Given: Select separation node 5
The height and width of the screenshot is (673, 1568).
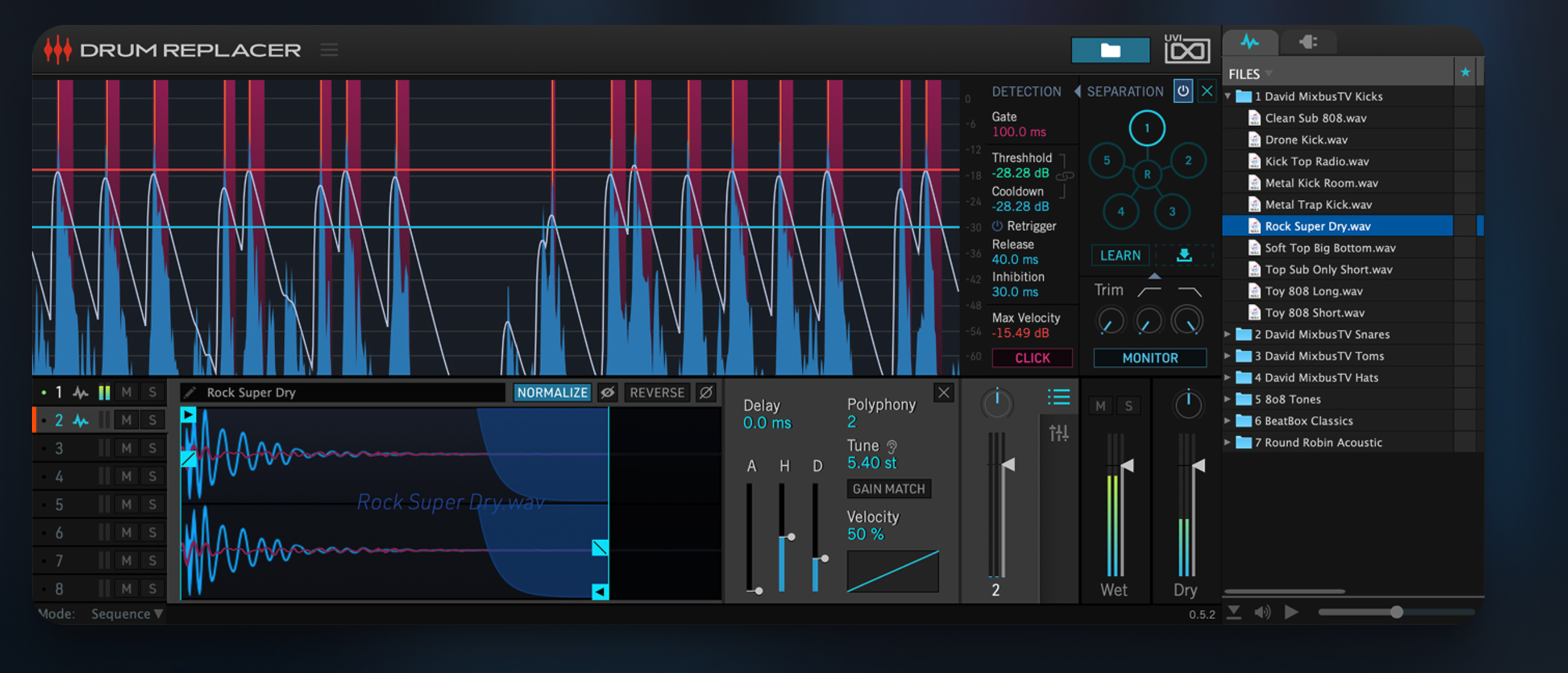Looking at the screenshot, I should tap(1107, 160).
